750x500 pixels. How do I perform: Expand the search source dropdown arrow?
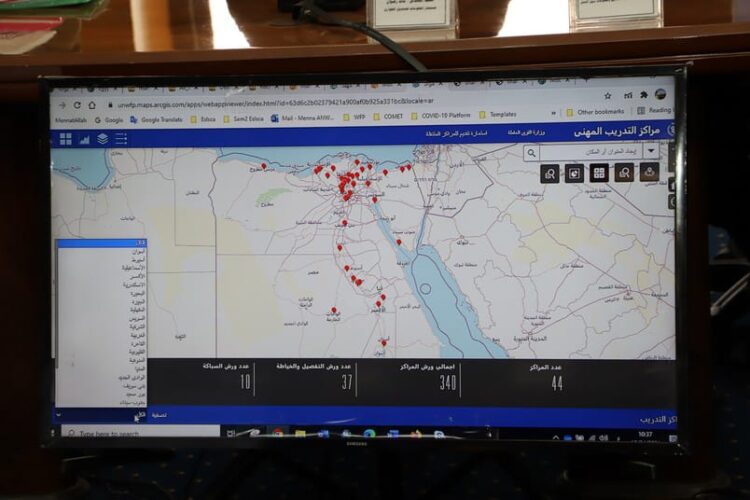pos(651,151)
